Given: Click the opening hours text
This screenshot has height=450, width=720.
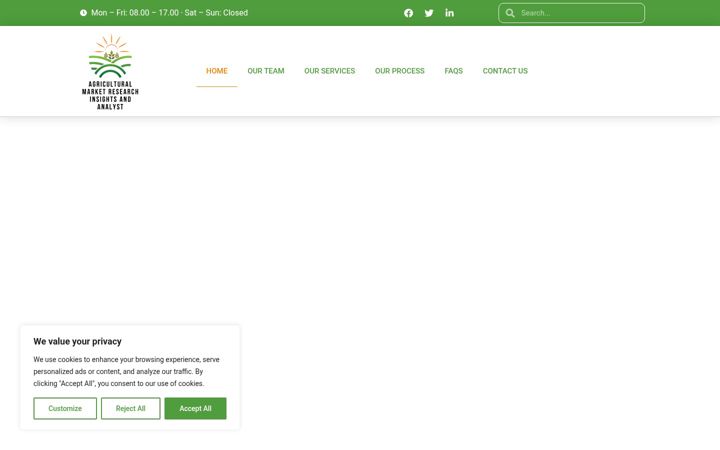Looking at the screenshot, I should pyautogui.click(x=169, y=13).
